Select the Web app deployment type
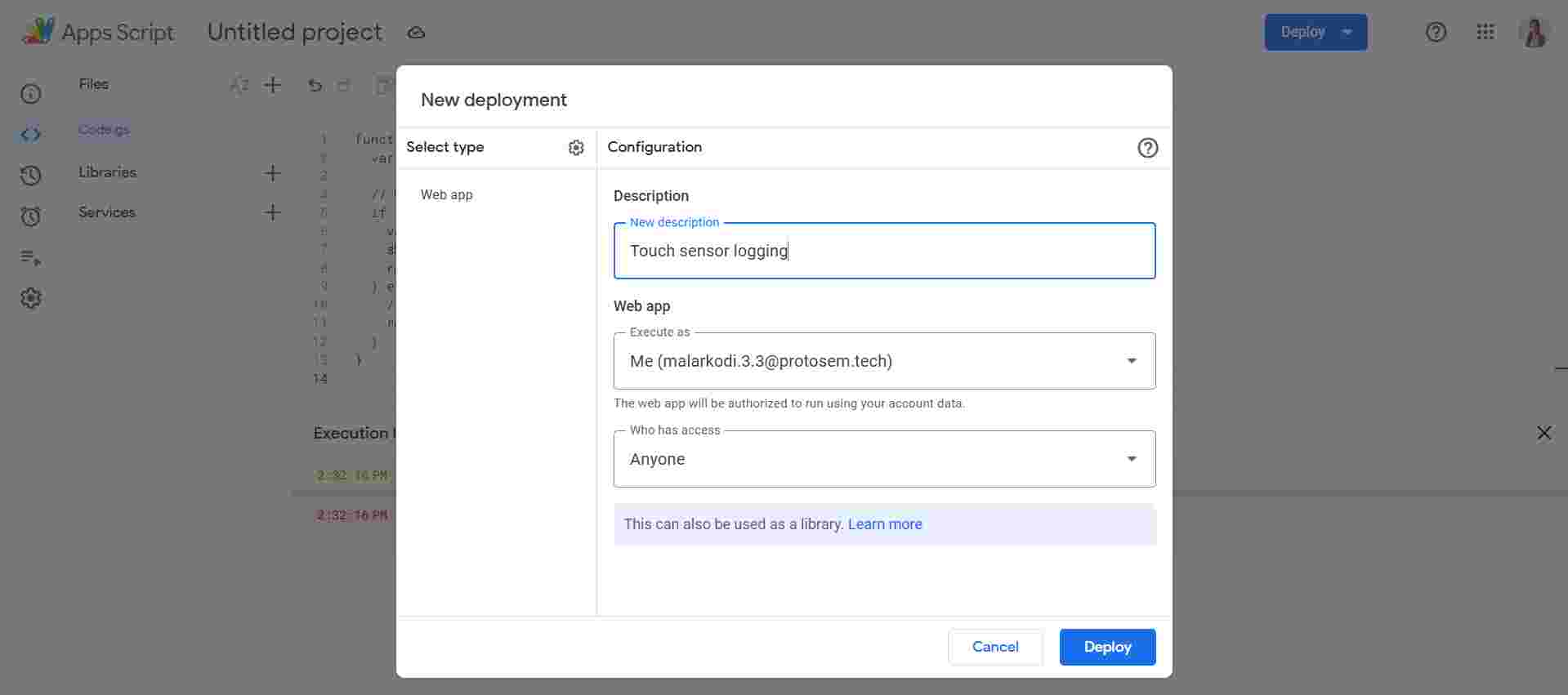The height and width of the screenshot is (695, 1568). (x=446, y=194)
